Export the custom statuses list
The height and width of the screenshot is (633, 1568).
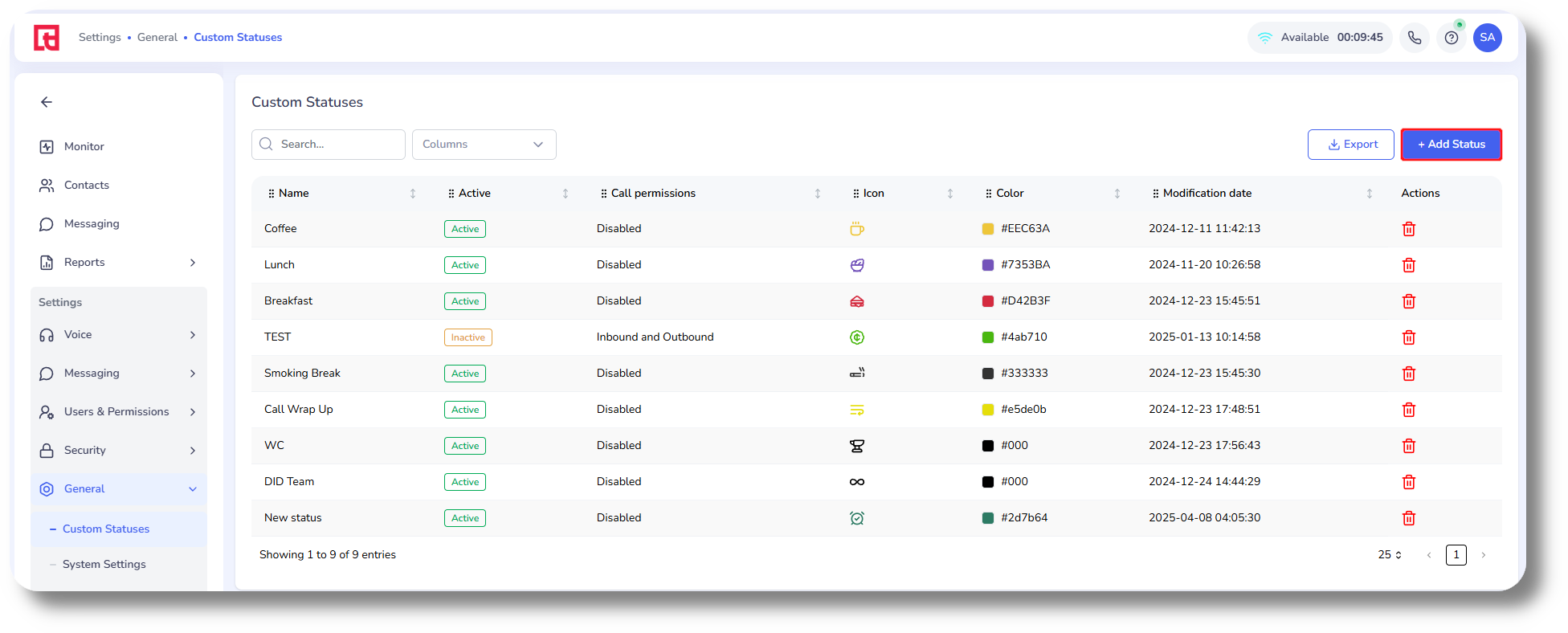1350,145
